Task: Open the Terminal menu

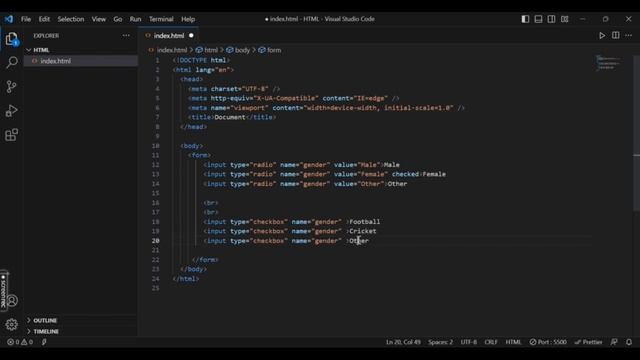Action: pos(161,19)
